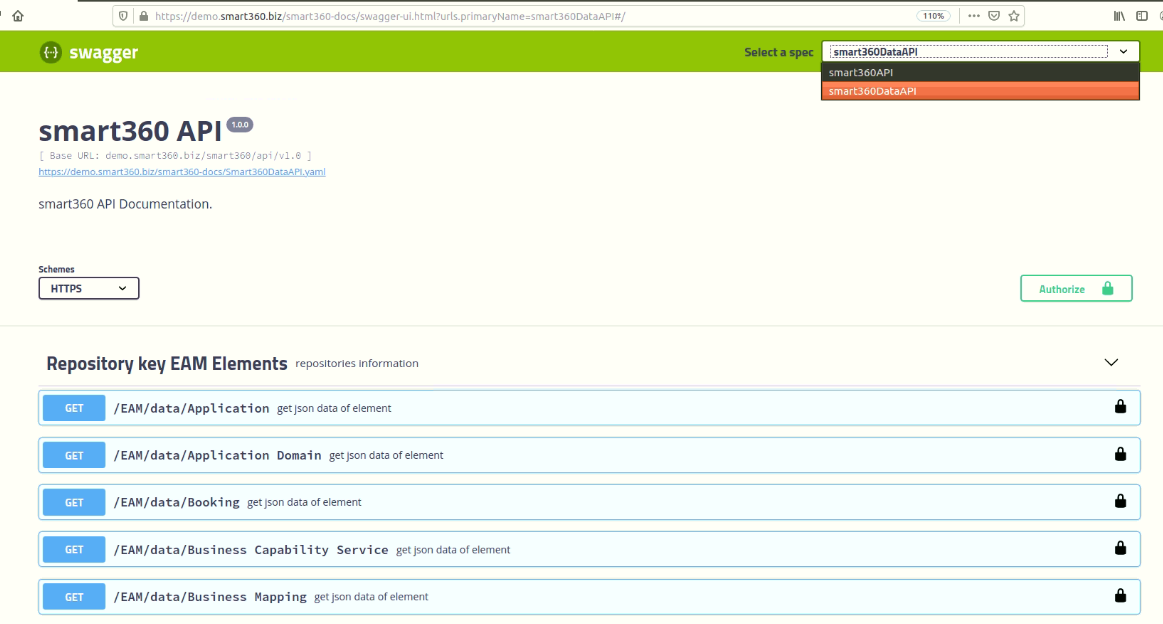The height and width of the screenshot is (624, 1163).
Task: Toggle the browser sidebar icon
Action: click(x=1142, y=16)
